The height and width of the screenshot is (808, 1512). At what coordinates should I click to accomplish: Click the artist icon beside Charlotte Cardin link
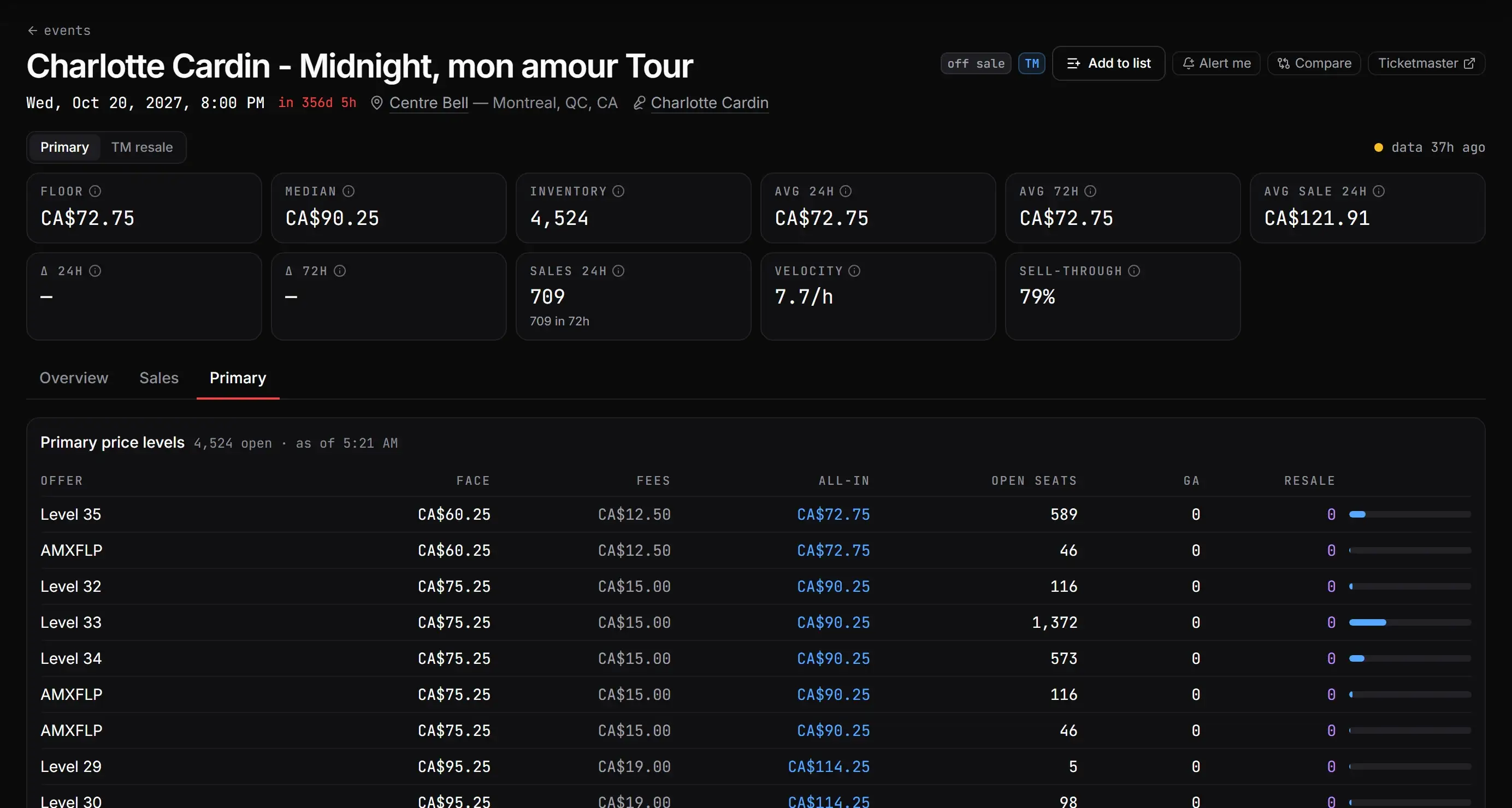pos(639,103)
